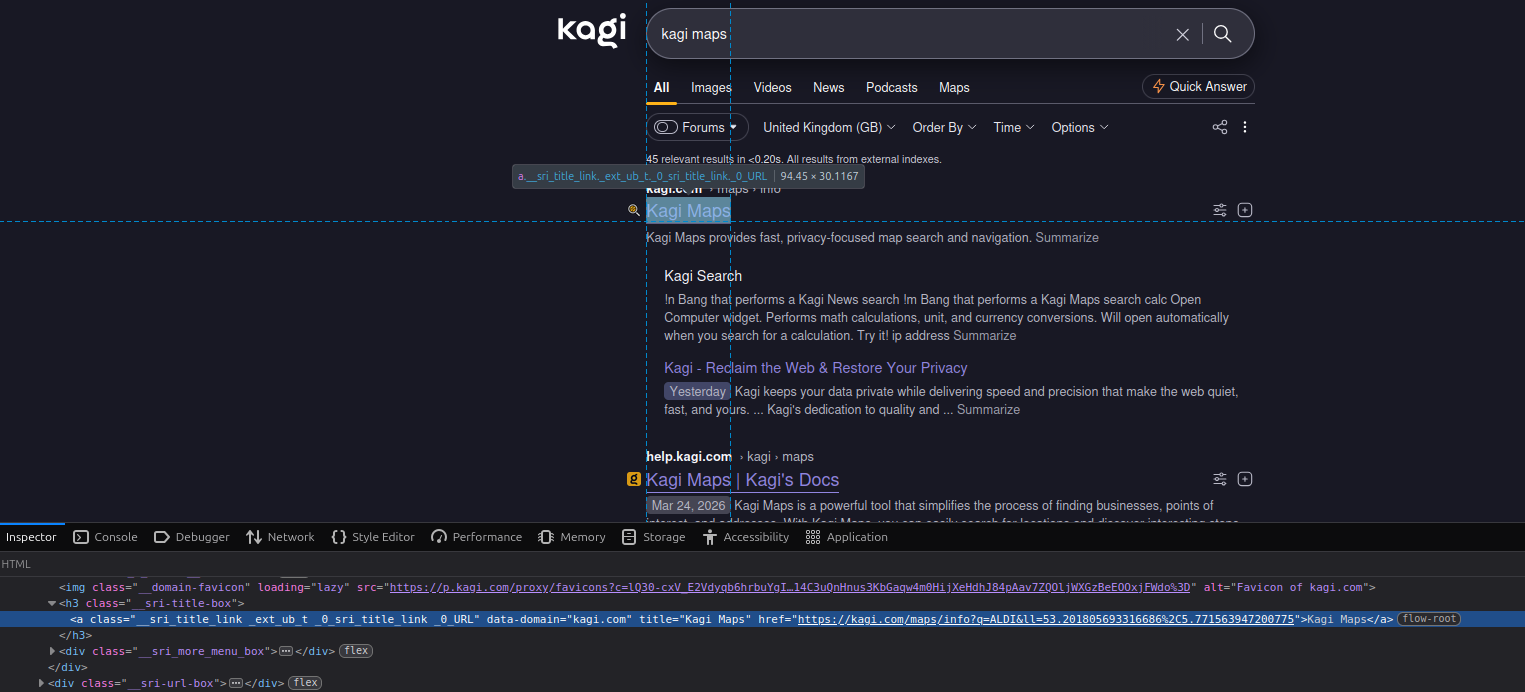Image resolution: width=1525 pixels, height=692 pixels.
Task: Open the Network devtools tab
Action: point(280,537)
